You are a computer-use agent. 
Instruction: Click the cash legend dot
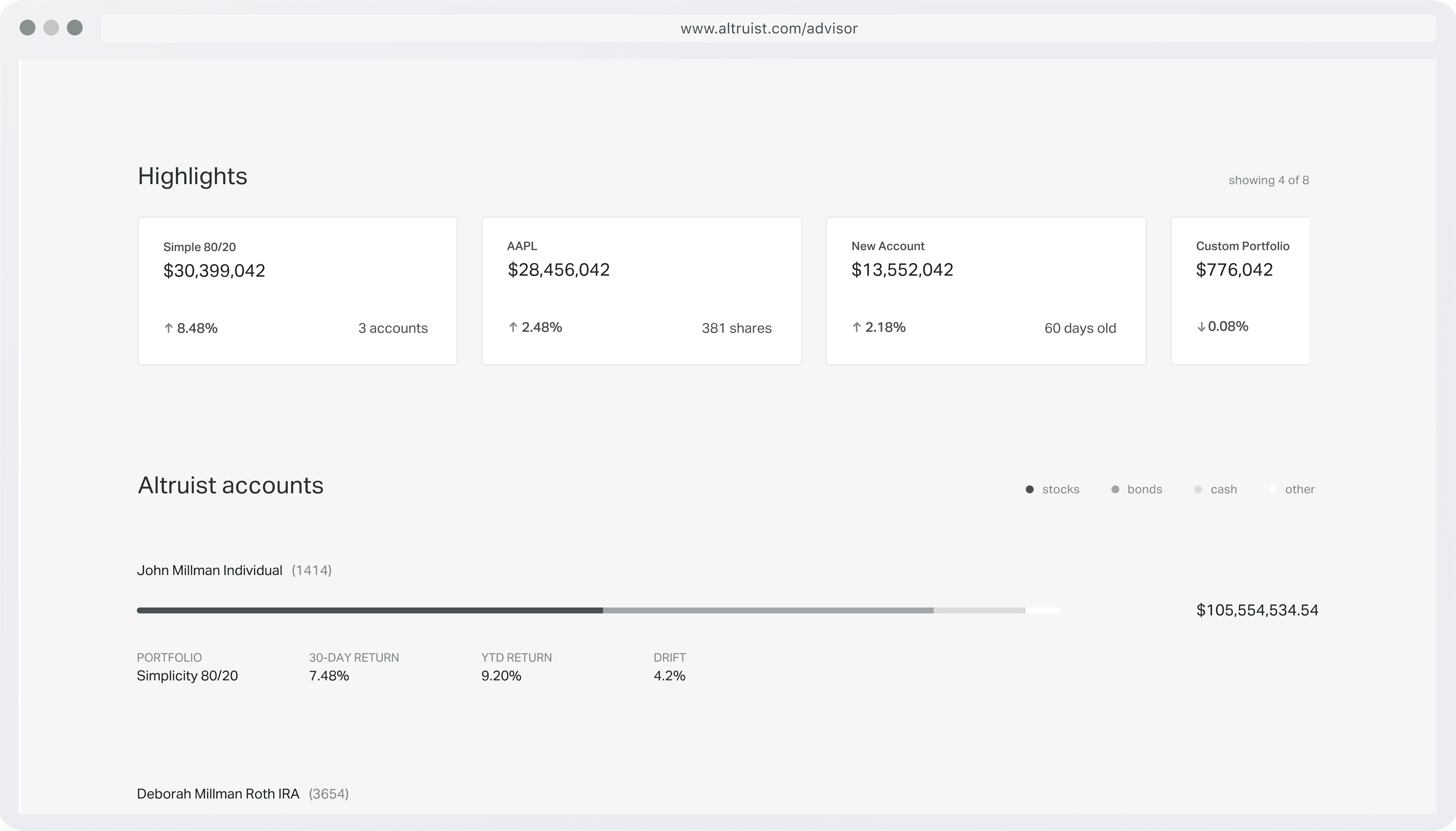[1197, 490]
